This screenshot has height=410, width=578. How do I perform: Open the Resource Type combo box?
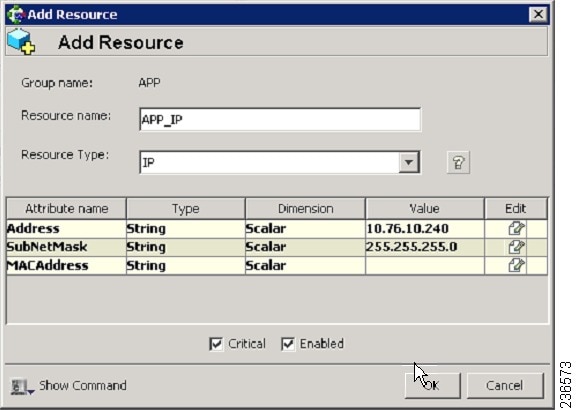(x=280, y=162)
